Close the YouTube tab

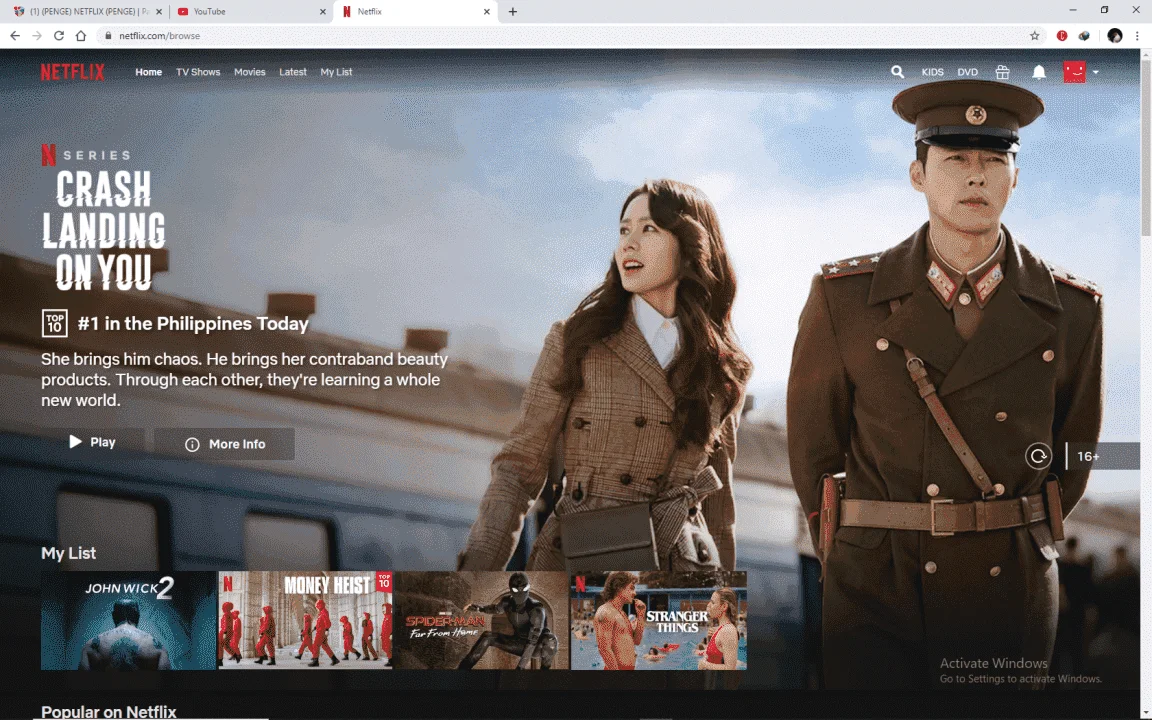[323, 12]
